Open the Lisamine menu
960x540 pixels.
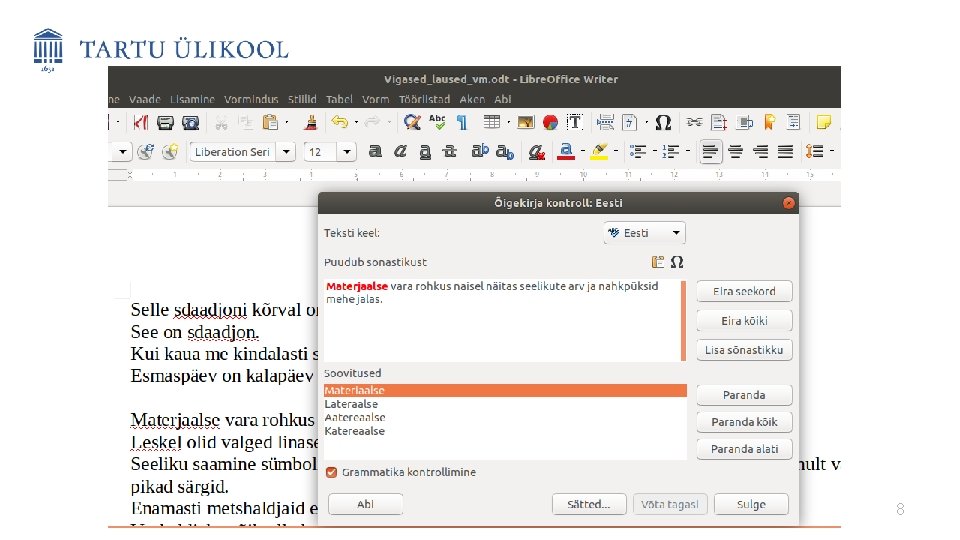pos(192,99)
